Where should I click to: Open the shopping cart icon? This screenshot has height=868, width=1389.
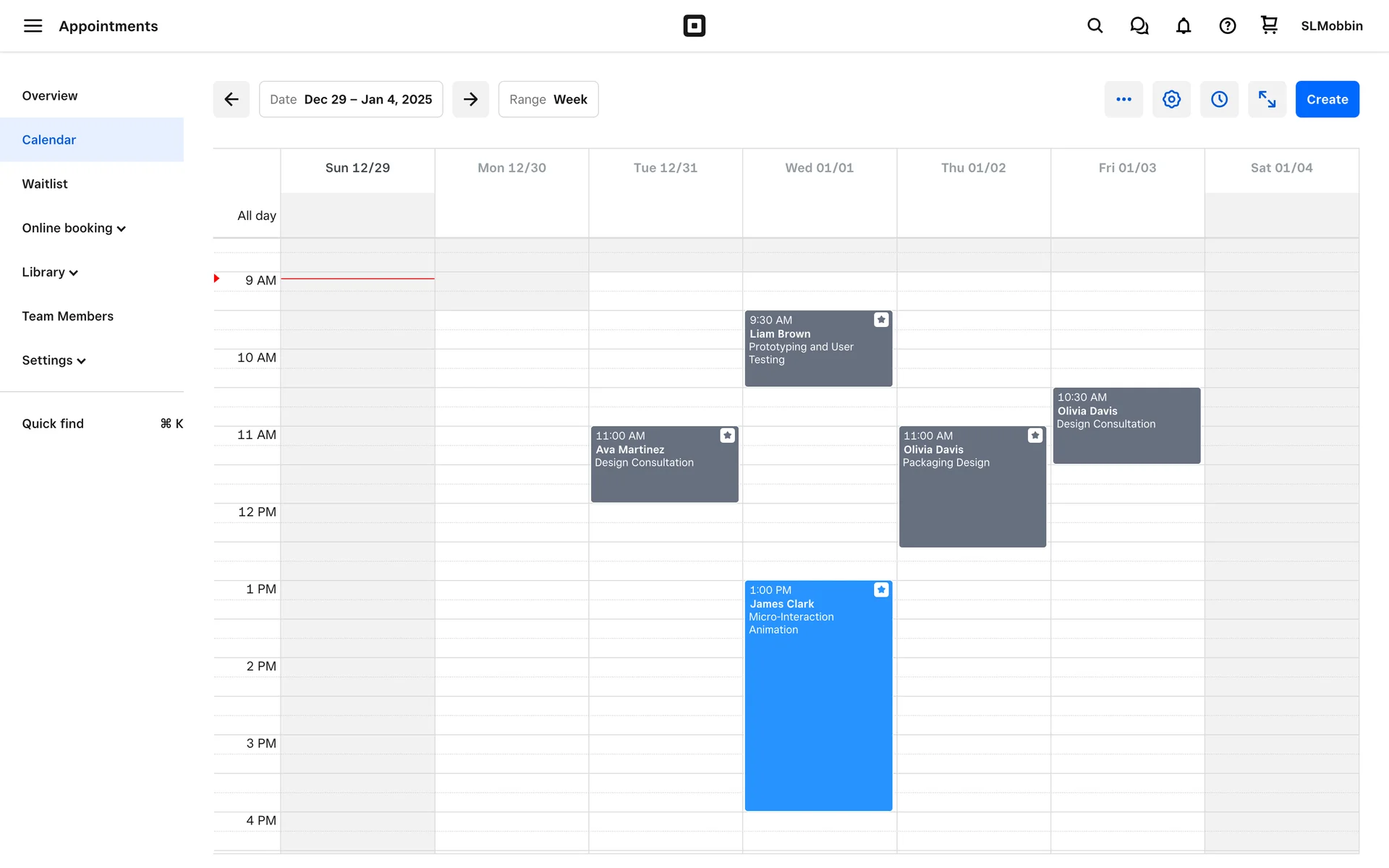click(1269, 25)
